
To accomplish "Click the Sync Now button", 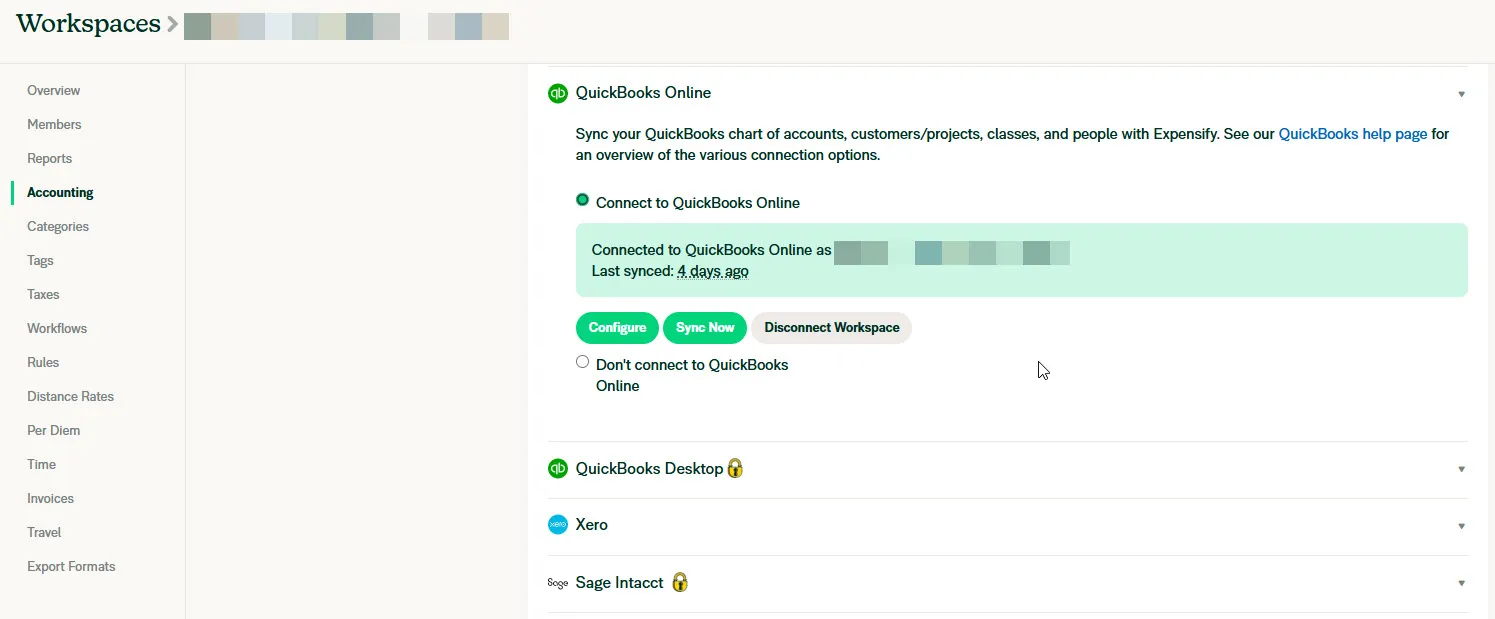I will pyautogui.click(x=705, y=328).
